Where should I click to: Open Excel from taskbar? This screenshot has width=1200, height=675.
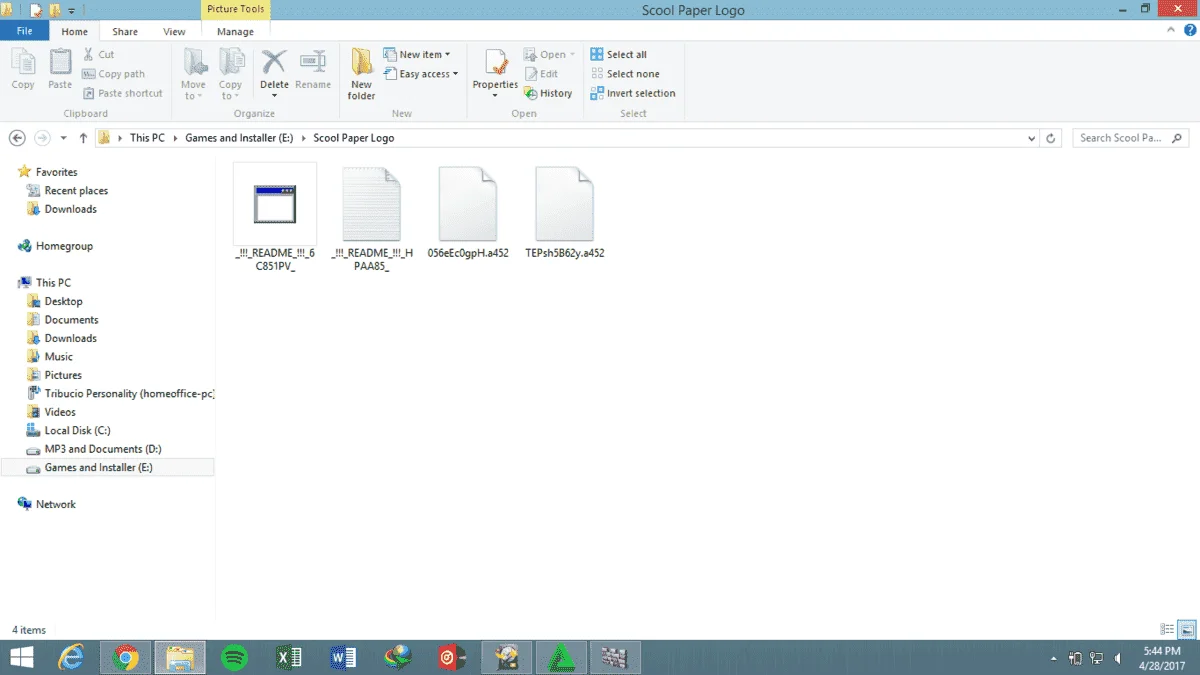point(288,657)
